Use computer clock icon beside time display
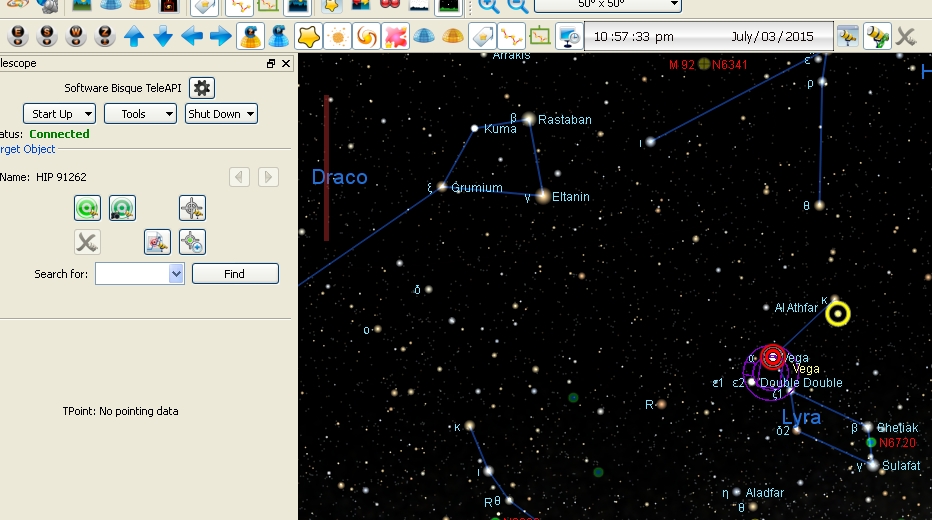Screen dimensions: 932x520 569,36
